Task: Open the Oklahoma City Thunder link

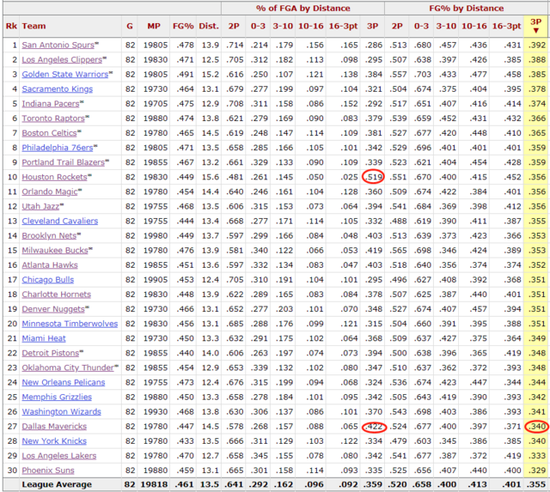Action: (x=68, y=368)
